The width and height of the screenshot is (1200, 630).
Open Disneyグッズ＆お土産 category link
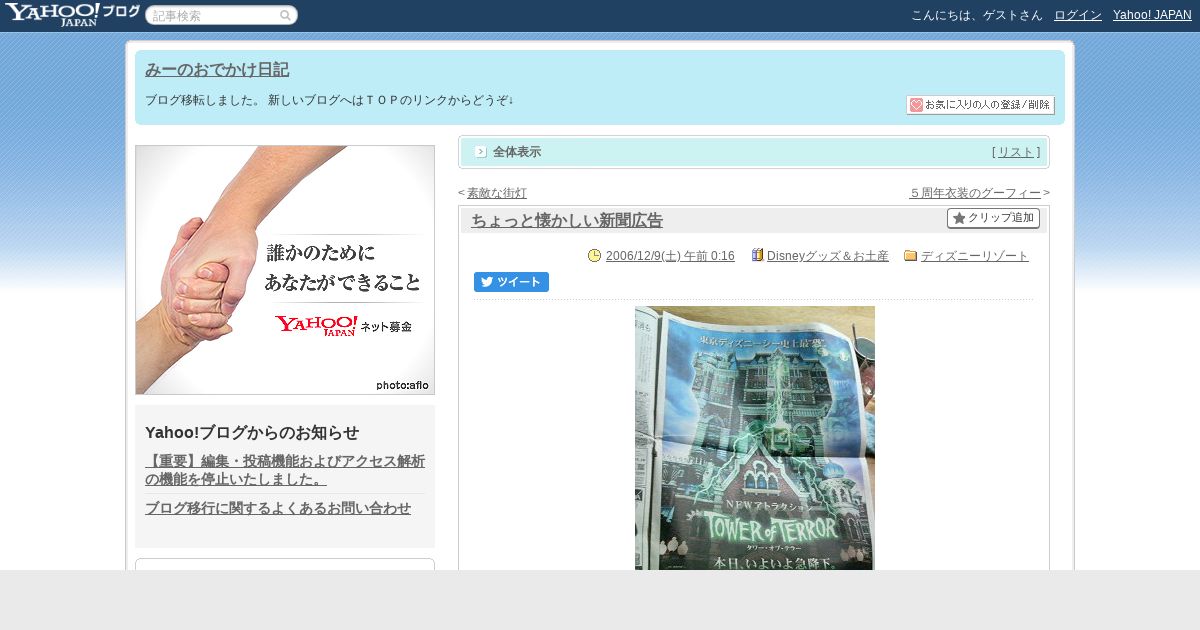828,256
